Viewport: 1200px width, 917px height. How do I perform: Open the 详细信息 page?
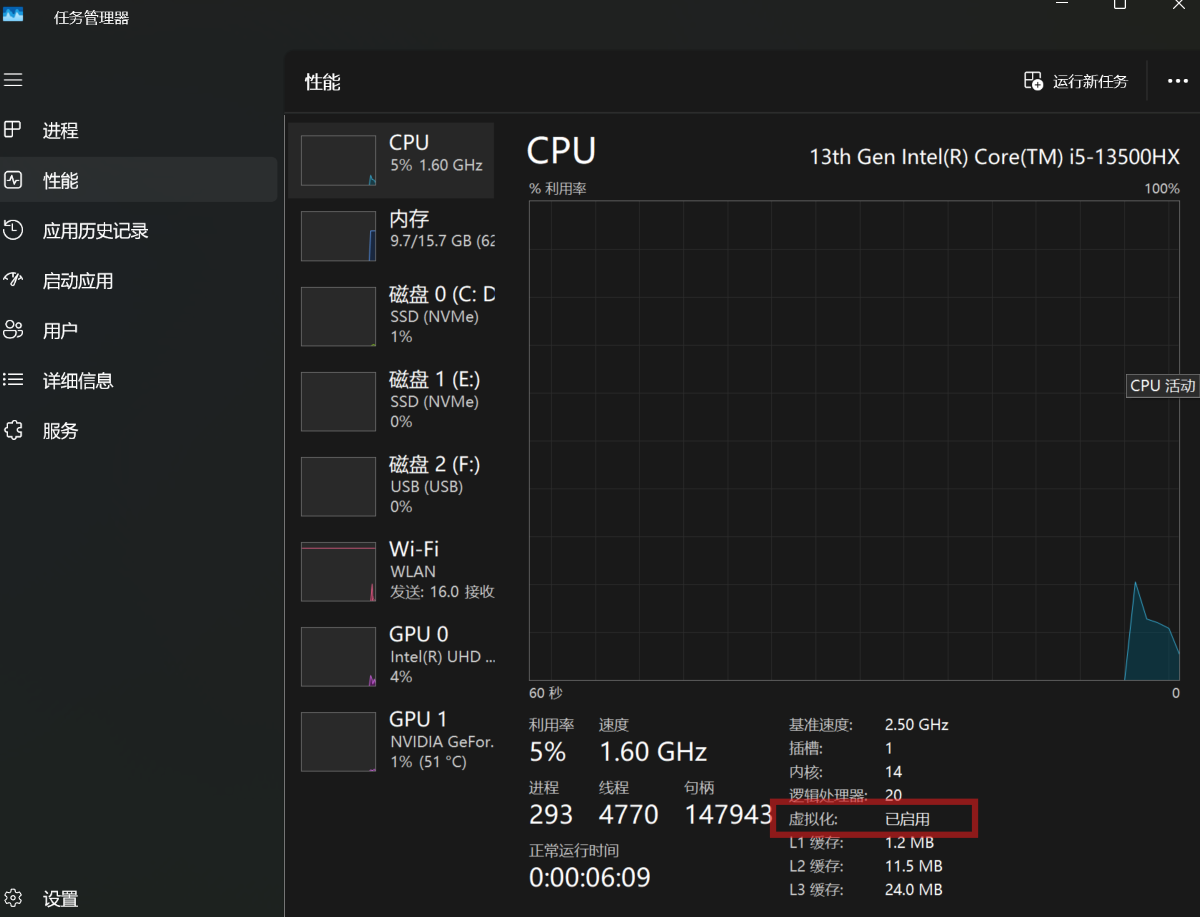coord(138,380)
